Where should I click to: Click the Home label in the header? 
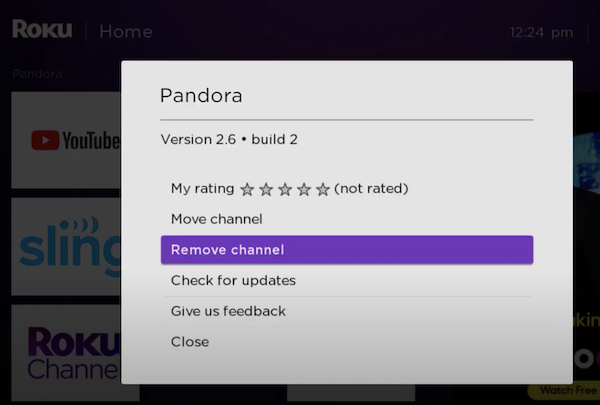pyautogui.click(x=126, y=32)
